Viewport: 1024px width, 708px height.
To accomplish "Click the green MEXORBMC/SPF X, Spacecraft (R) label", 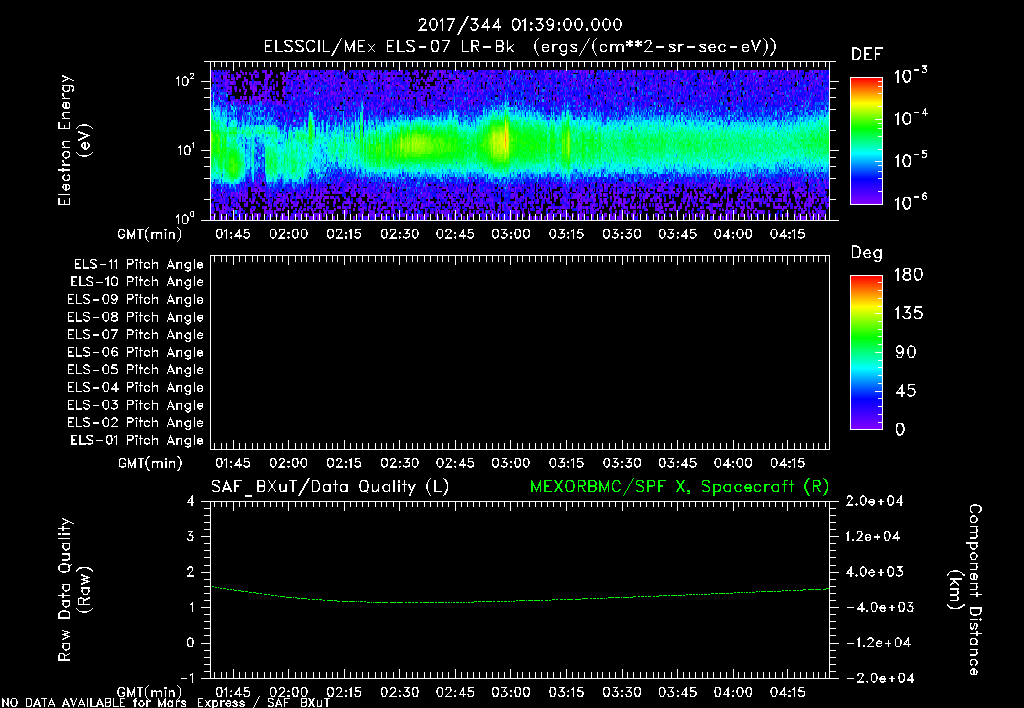I will tap(679, 487).
